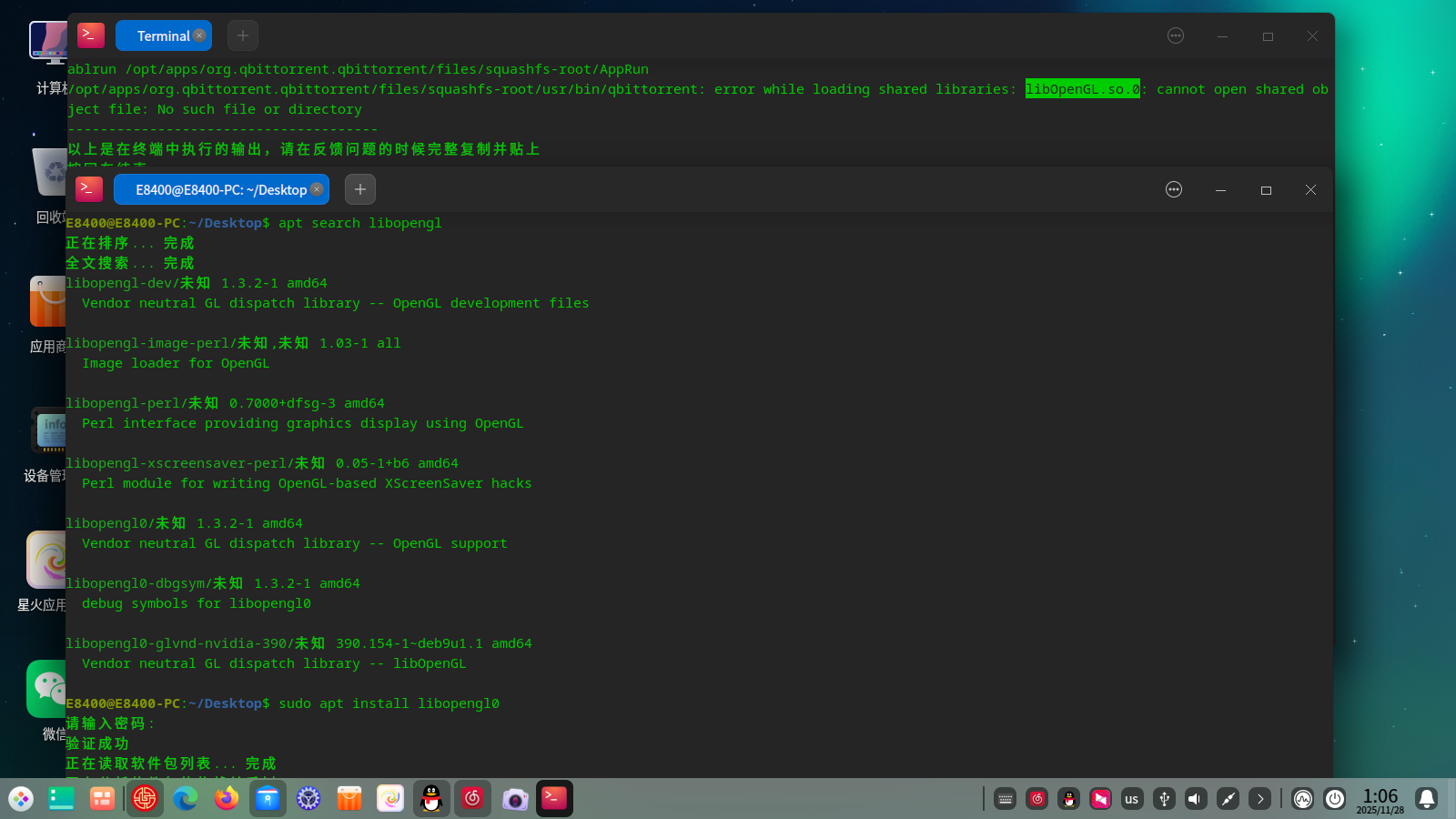Open the notification bell

click(1427, 799)
